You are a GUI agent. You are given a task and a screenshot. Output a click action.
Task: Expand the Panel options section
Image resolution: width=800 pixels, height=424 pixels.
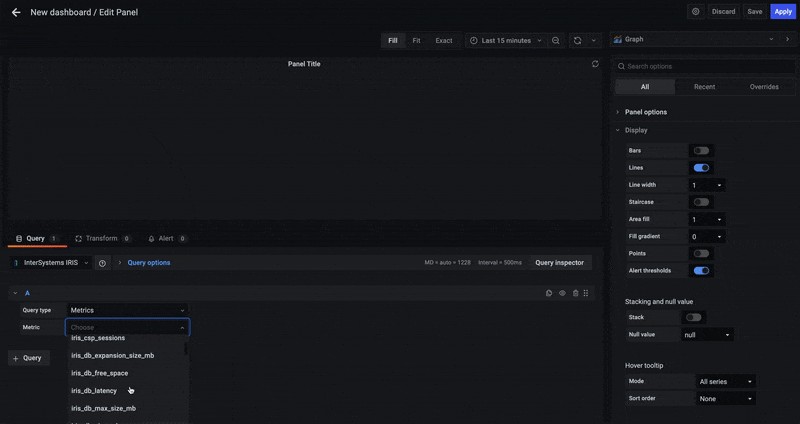tap(645, 112)
